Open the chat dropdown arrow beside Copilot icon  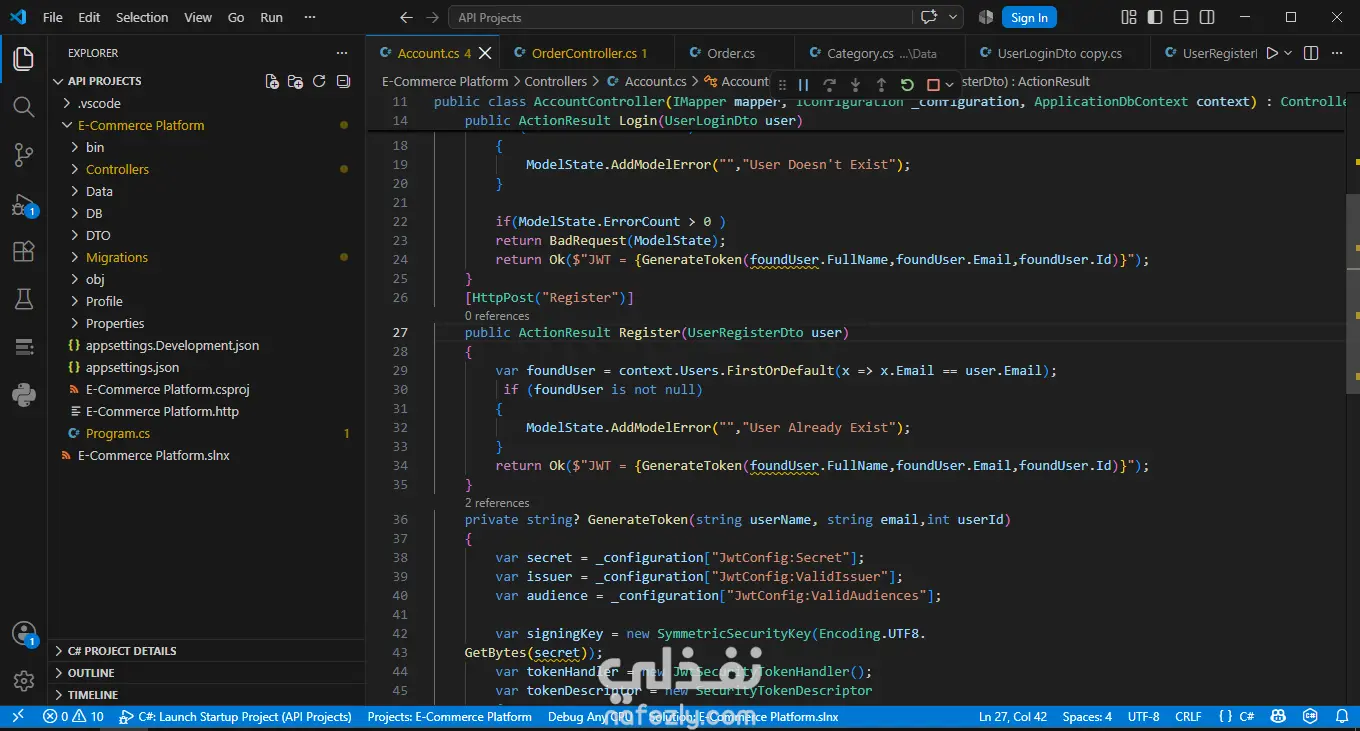click(952, 17)
